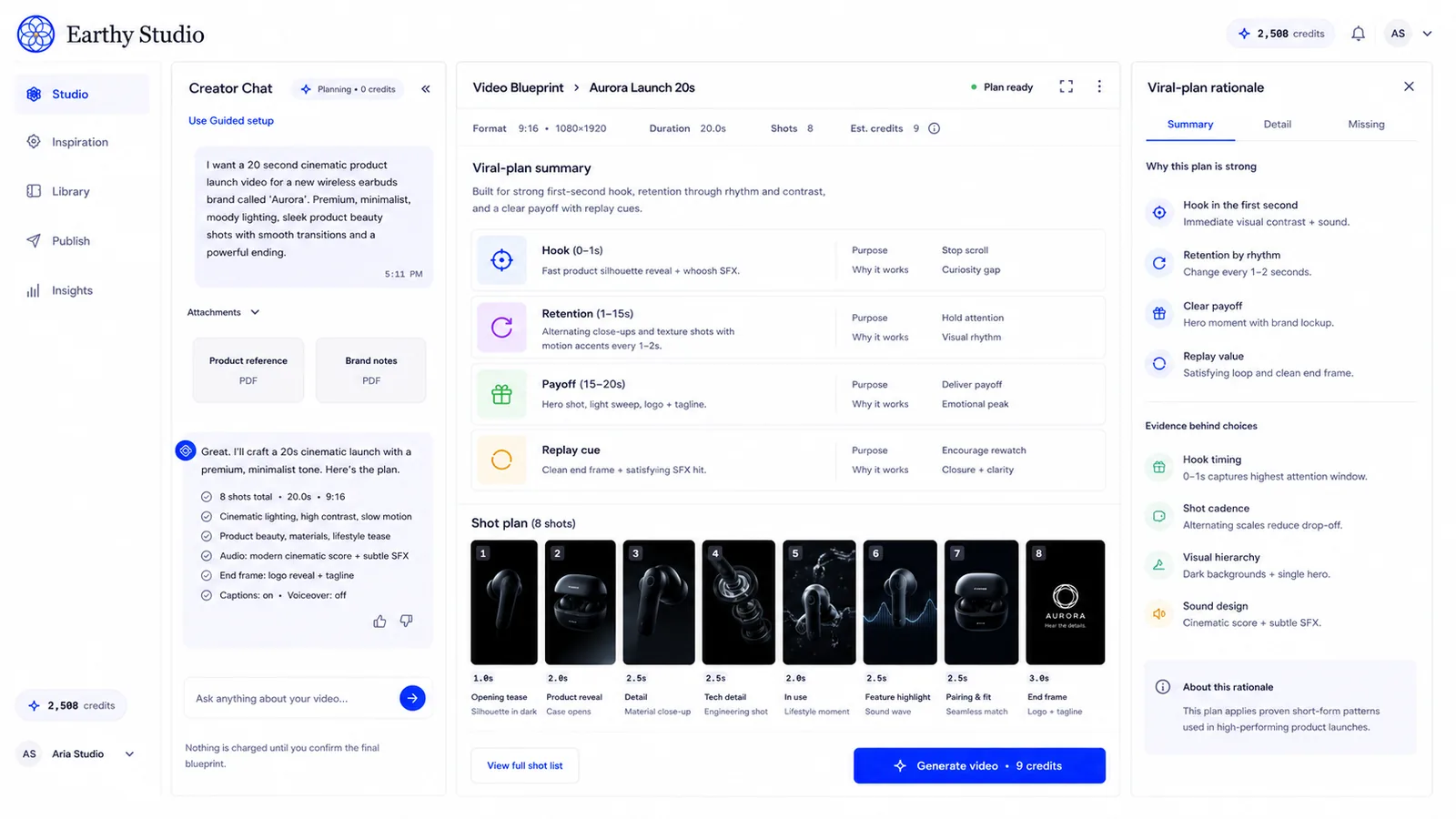This screenshot has height=819, width=1456.
Task: Select shot 4 Tech detail thumbnail
Action: click(x=739, y=602)
